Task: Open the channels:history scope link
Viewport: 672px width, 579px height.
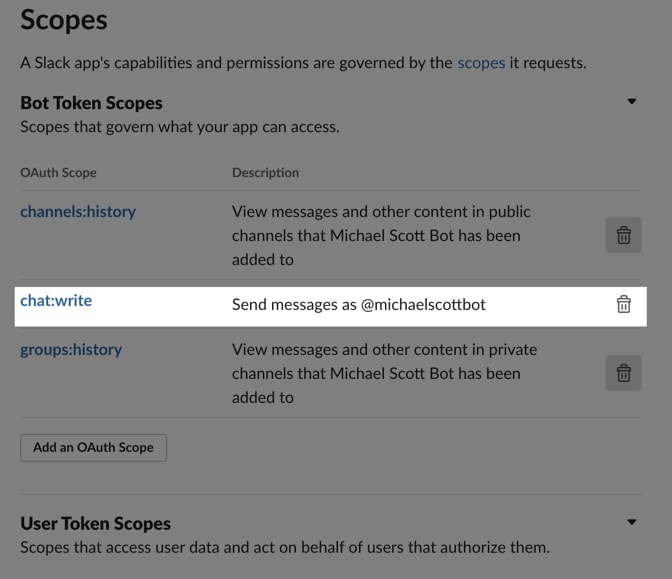Action: [x=78, y=212]
